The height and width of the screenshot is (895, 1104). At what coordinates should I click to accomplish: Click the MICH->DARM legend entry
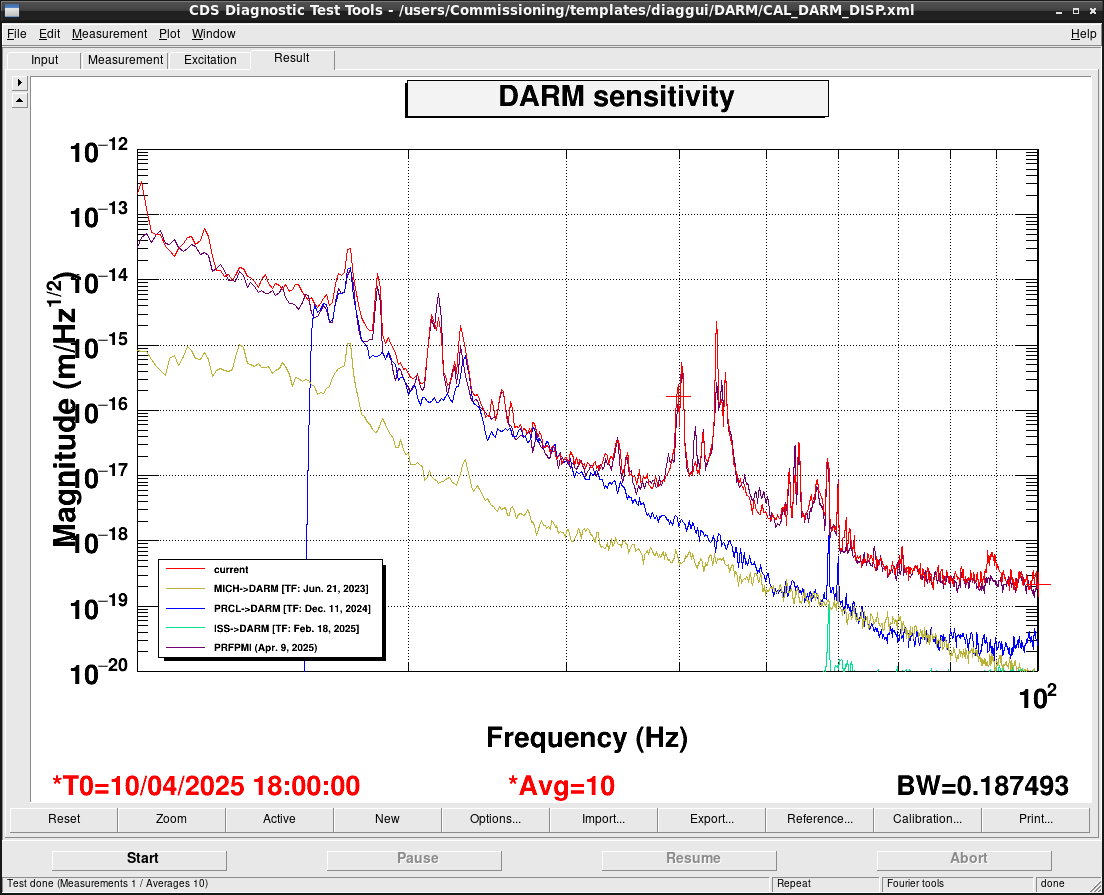pyautogui.click(x=291, y=589)
